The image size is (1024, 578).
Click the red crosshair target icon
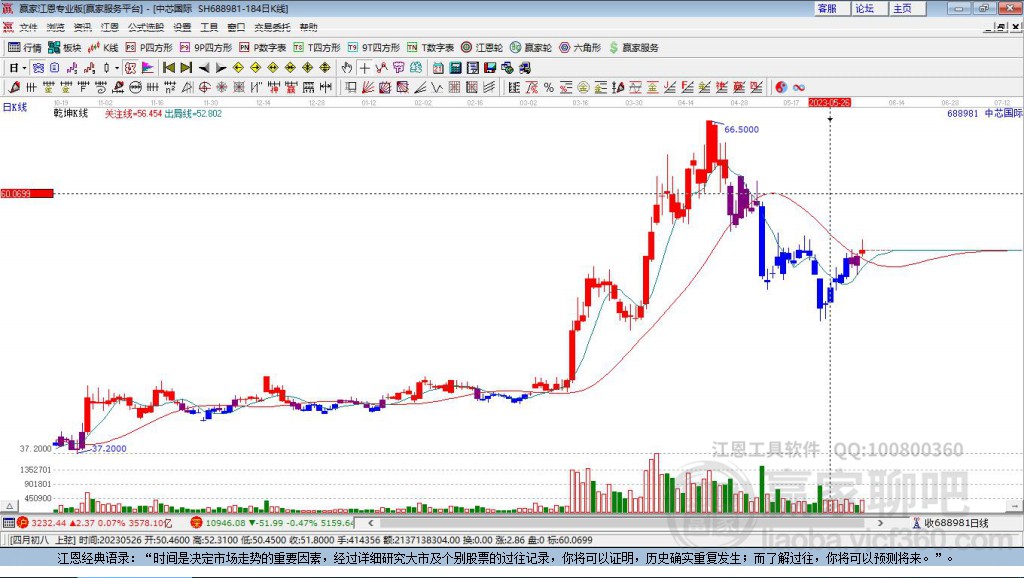(204, 88)
